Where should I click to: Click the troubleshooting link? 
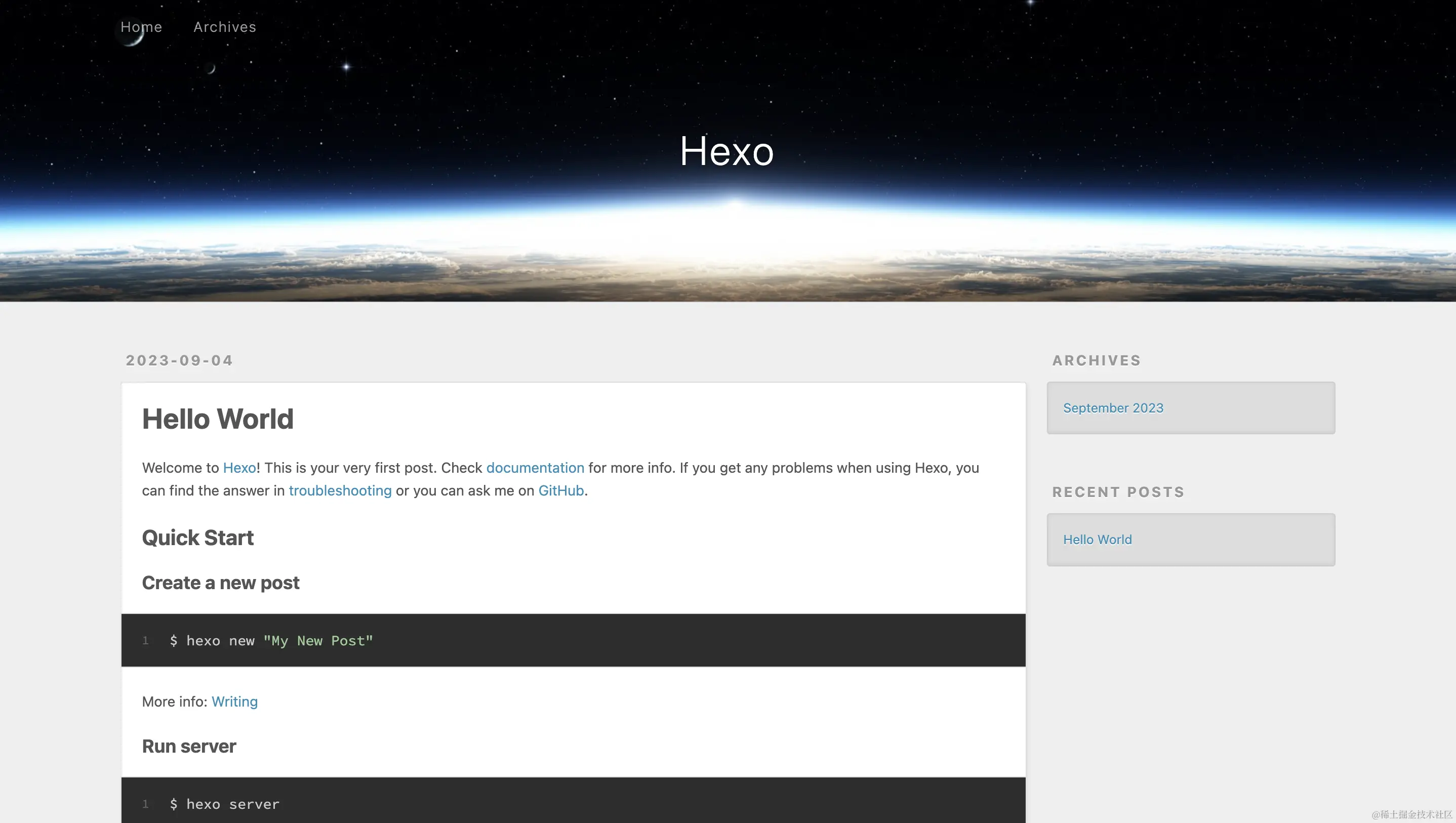click(340, 490)
